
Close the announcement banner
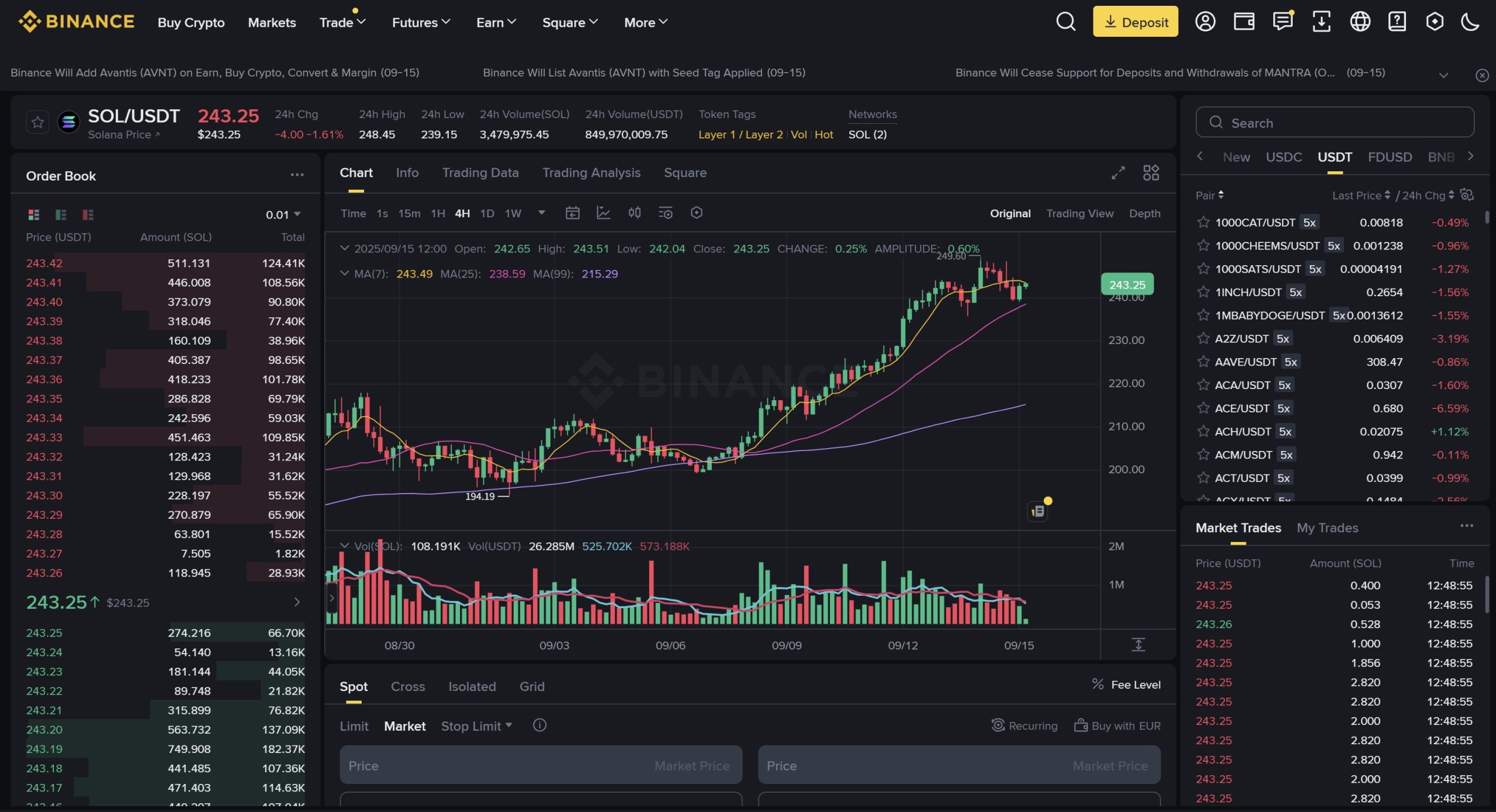(x=1482, y=75)
